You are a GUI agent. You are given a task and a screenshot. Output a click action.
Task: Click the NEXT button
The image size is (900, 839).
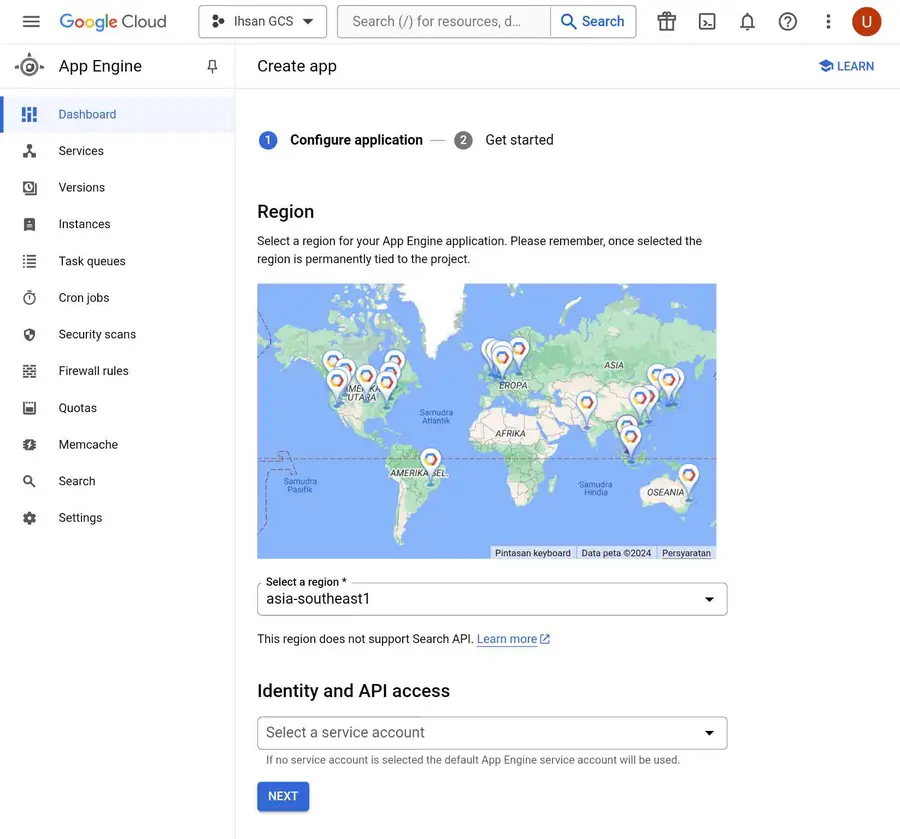tap(283, 796)
